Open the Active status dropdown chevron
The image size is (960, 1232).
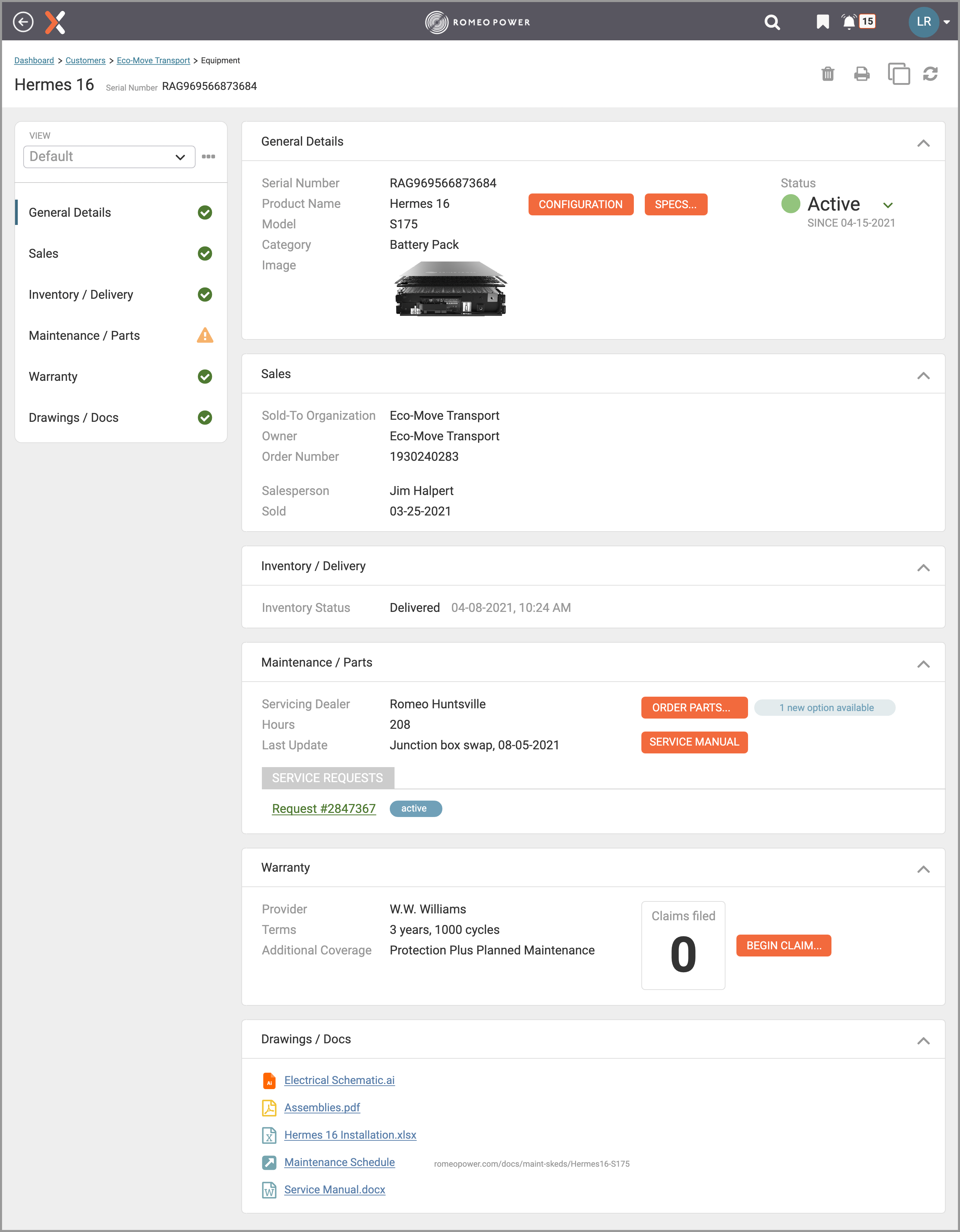pyautogui.click(x=888, y=205)
